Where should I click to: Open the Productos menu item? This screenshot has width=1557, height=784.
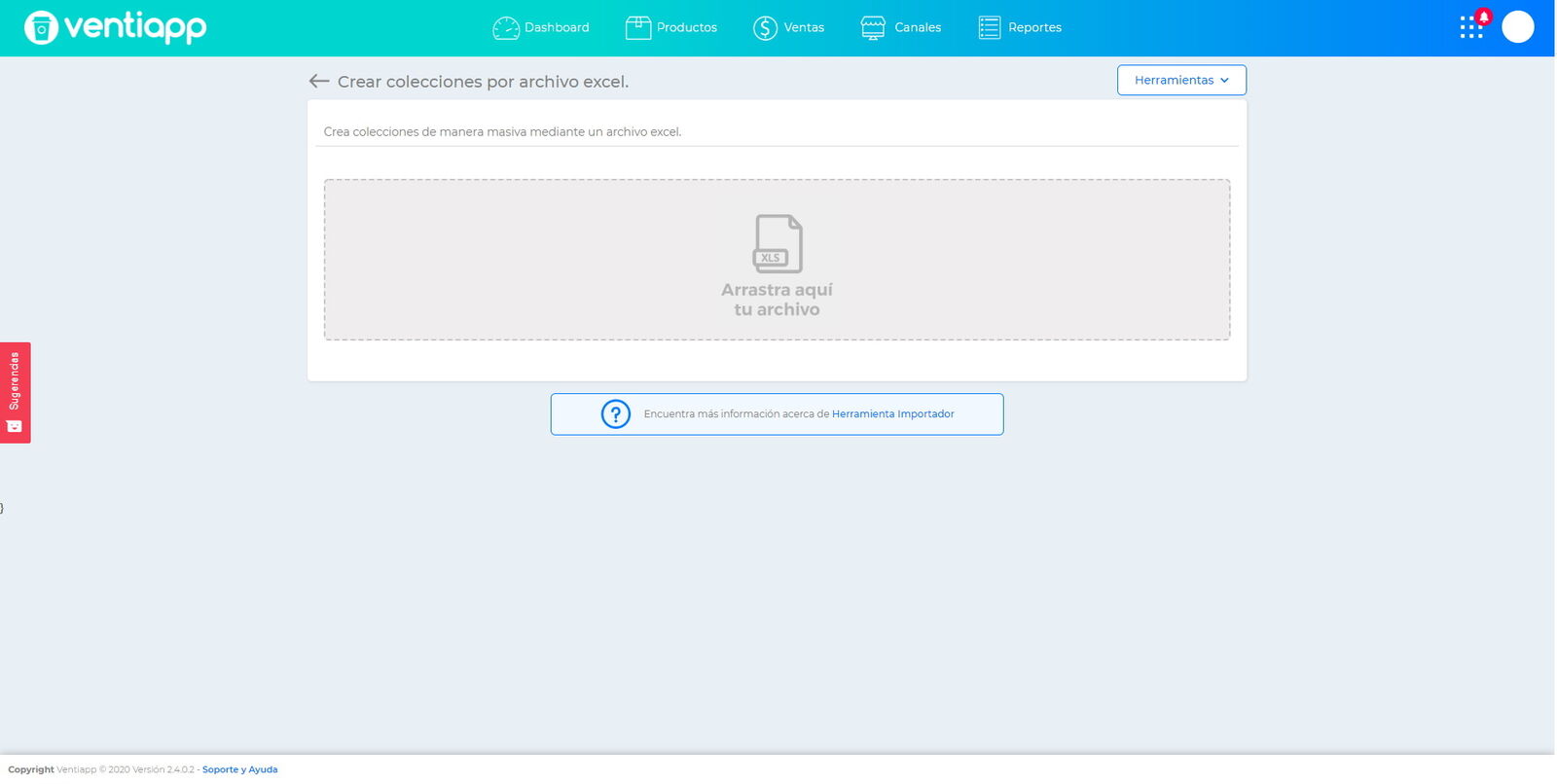coord(671,28)
